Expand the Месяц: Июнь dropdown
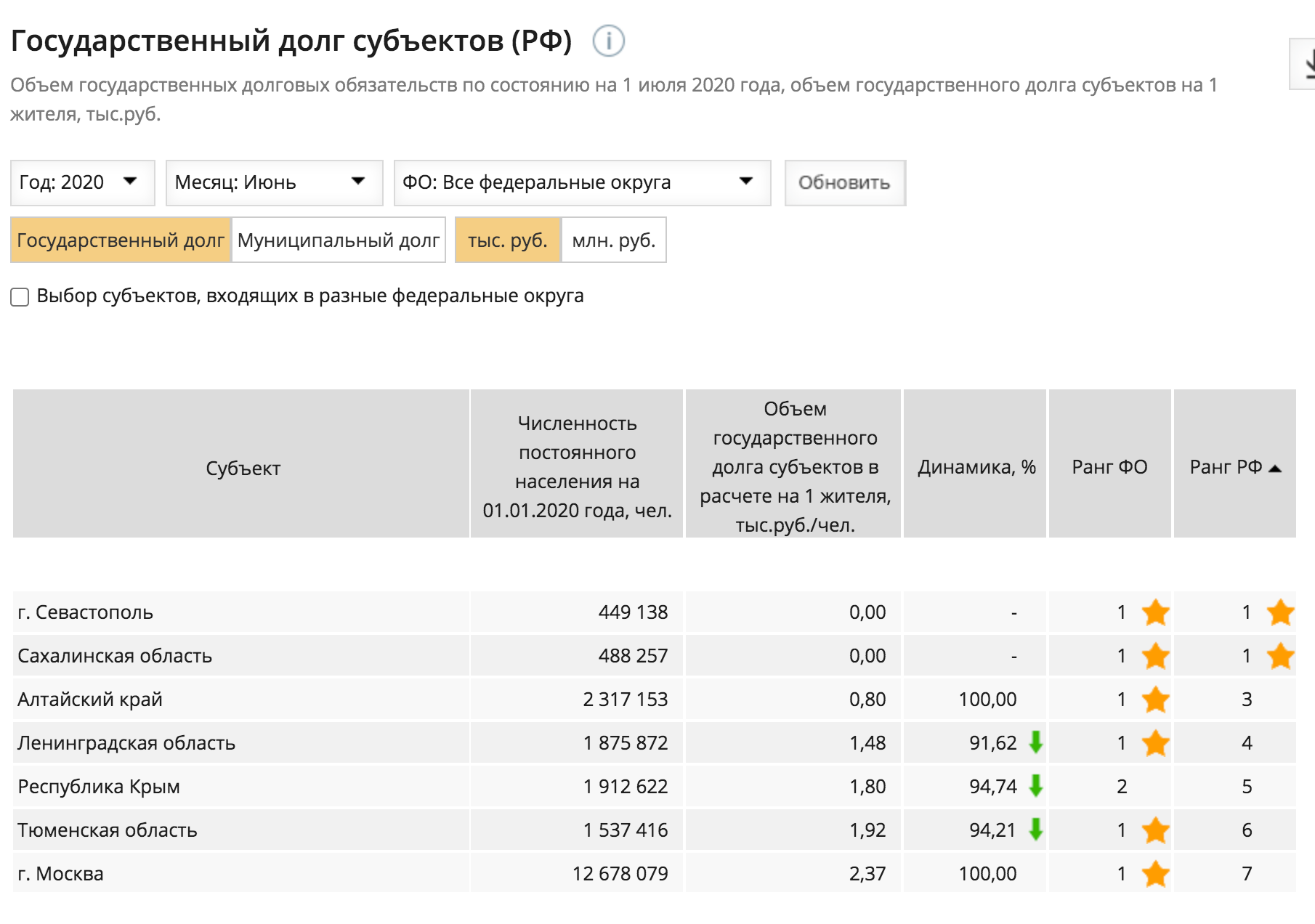The image size is (1315, 924). click(x=274, y=182)
